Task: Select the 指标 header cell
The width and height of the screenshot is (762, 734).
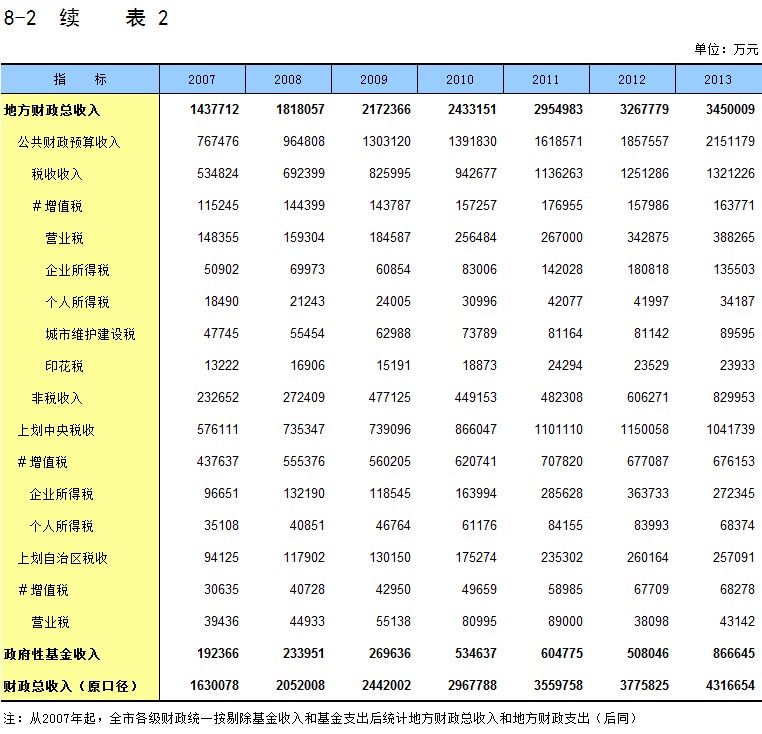Action: 80,80
